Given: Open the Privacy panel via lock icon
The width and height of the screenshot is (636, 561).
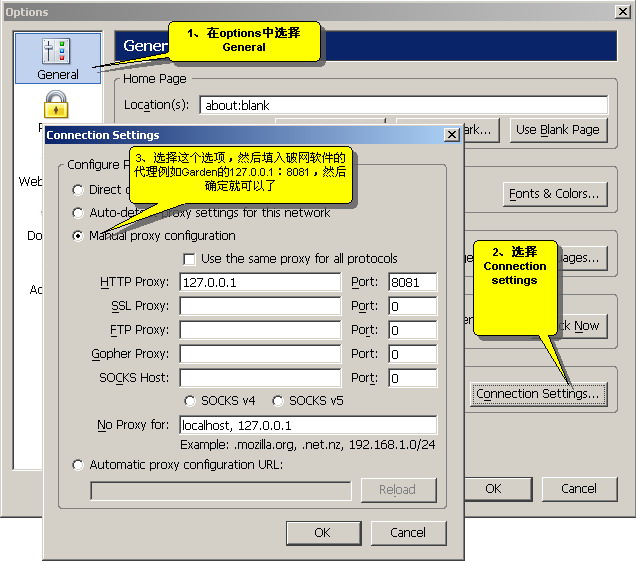Looking at the screenshot, I should point(56,106).
